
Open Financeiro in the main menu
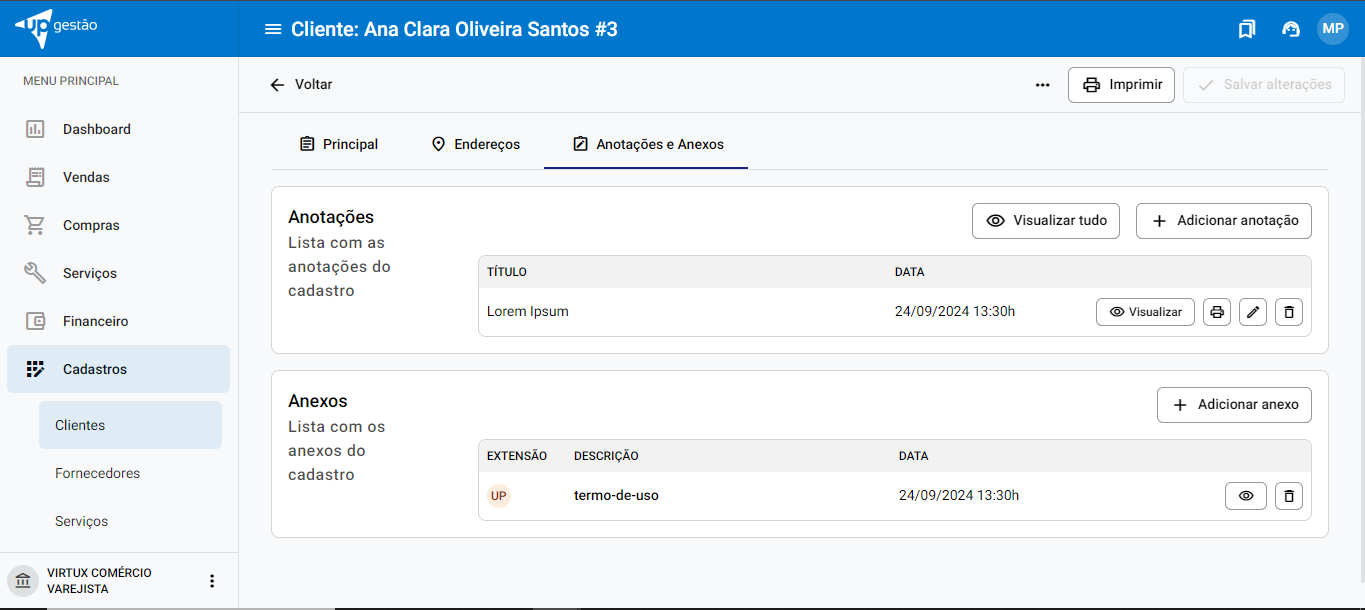tap(95, 321)
